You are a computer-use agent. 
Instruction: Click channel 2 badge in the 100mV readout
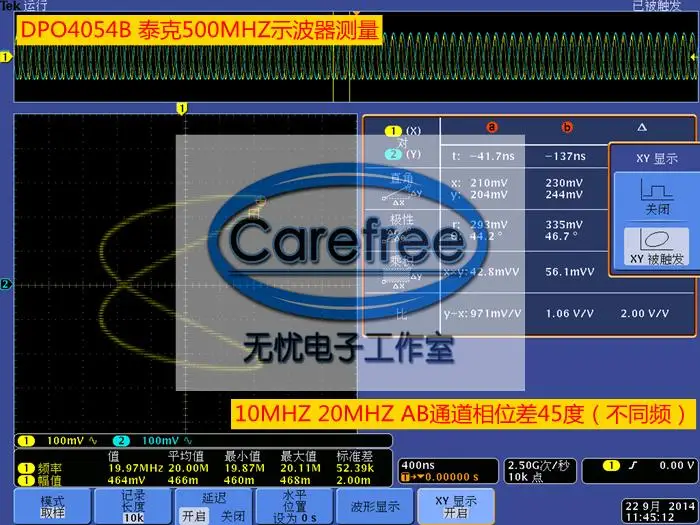(x=121, y=441)
